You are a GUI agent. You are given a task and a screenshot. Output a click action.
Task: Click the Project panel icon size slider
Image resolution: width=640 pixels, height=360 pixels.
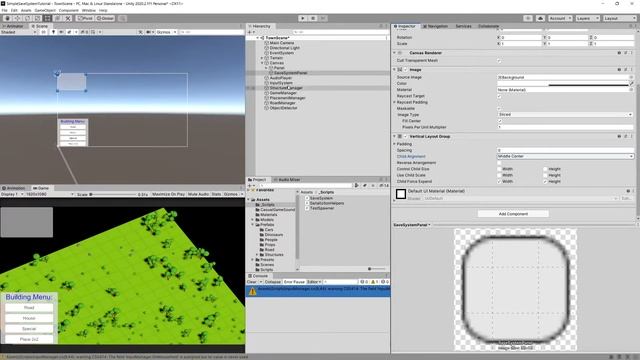376,269
